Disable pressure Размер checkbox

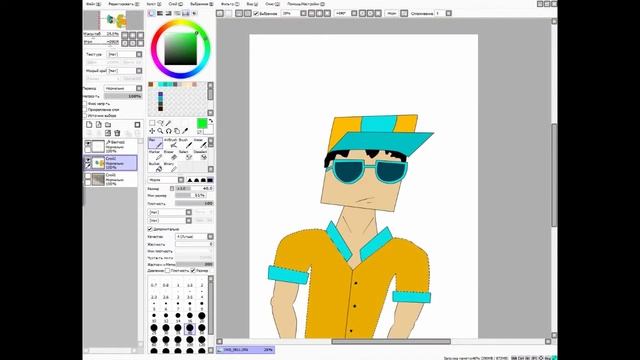click(193, 270)
